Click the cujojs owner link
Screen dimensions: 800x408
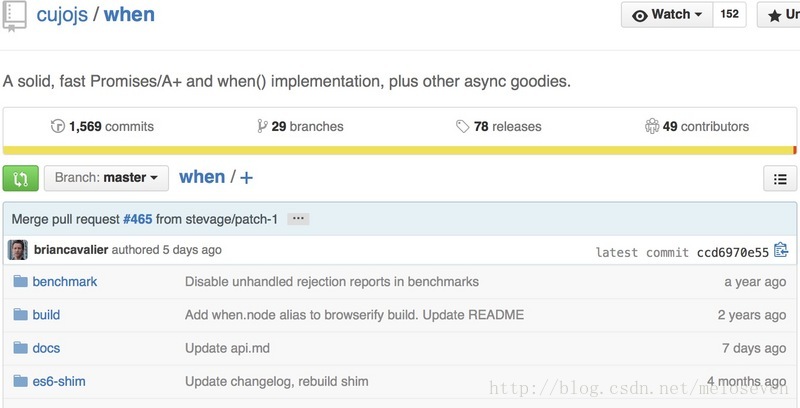62,15
